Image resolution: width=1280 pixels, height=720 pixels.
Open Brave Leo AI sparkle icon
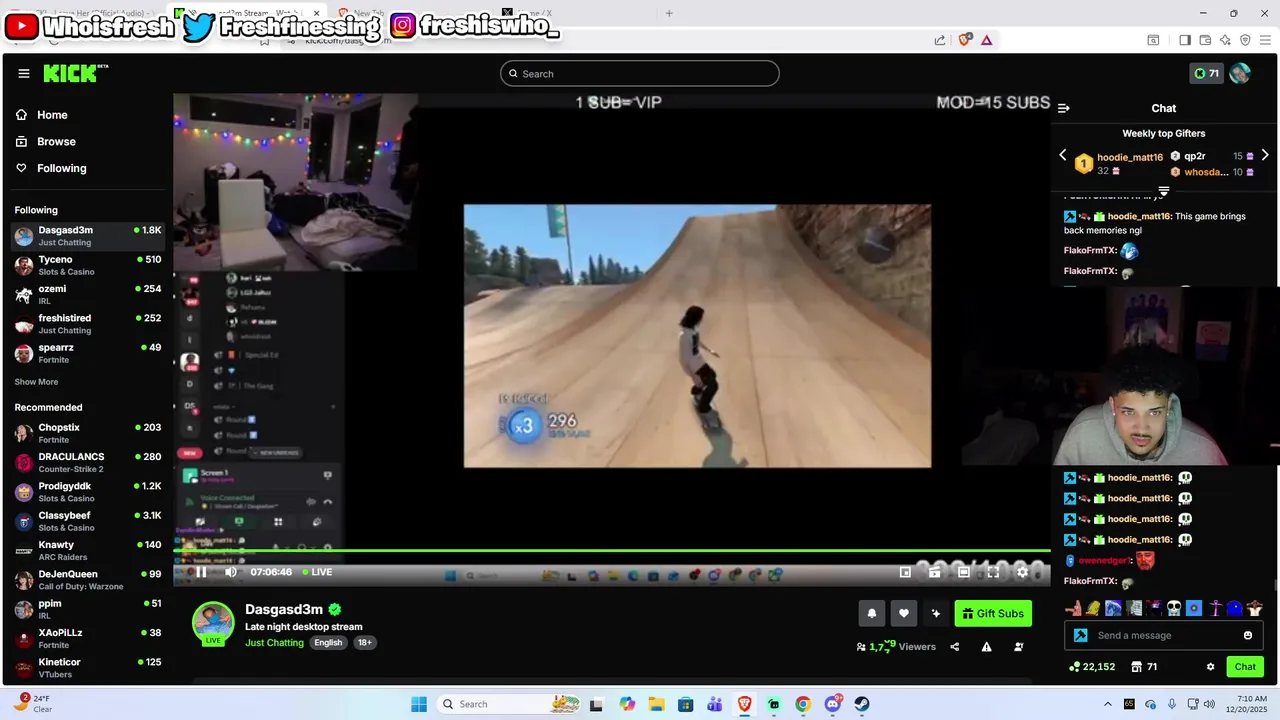pos(1225,40)
